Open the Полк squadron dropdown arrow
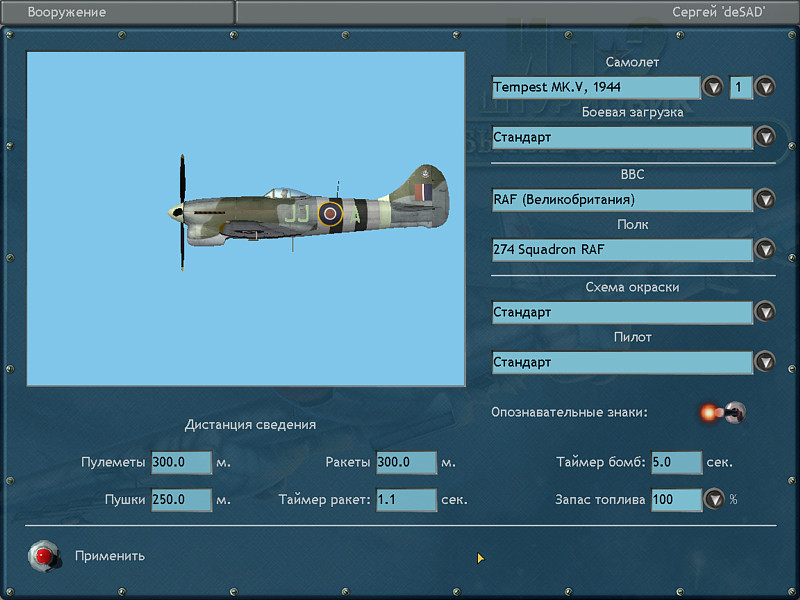This screenshot has width=800, height=600. pyautogui.click(x=765, y=249)
